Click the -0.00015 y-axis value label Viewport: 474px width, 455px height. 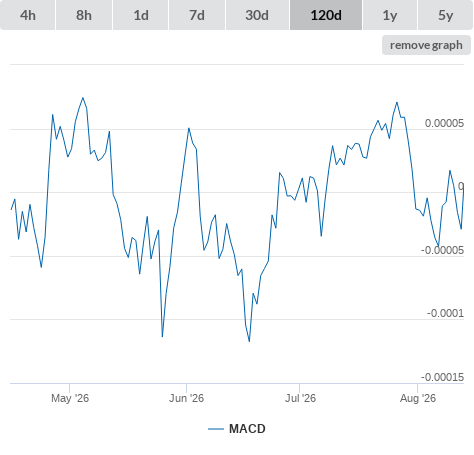click(442, 377)
